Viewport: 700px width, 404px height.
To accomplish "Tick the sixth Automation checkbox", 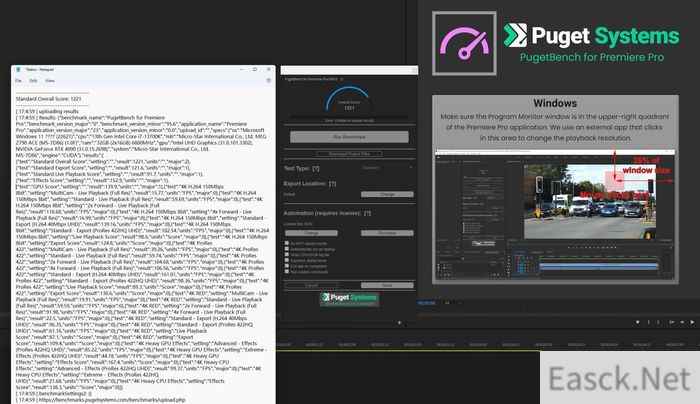I will click(x=287, y=271).
